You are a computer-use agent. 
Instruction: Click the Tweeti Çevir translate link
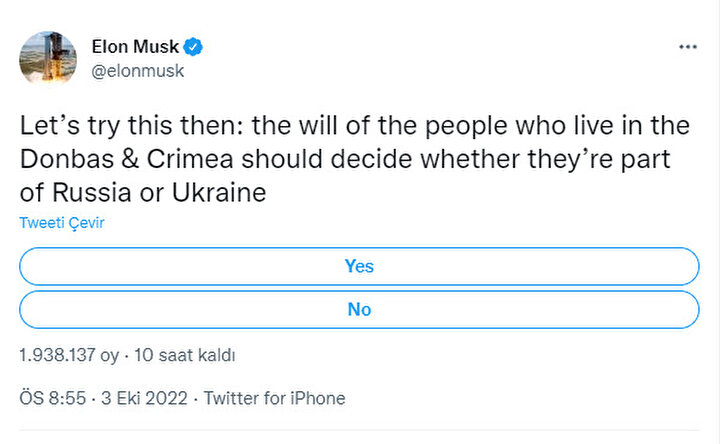(x=62, y=223)
